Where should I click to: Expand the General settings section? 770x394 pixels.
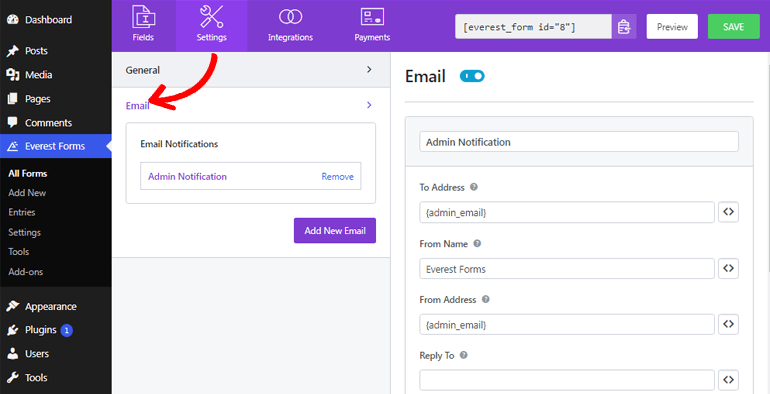pyautogui.click(x=251, y=70)
